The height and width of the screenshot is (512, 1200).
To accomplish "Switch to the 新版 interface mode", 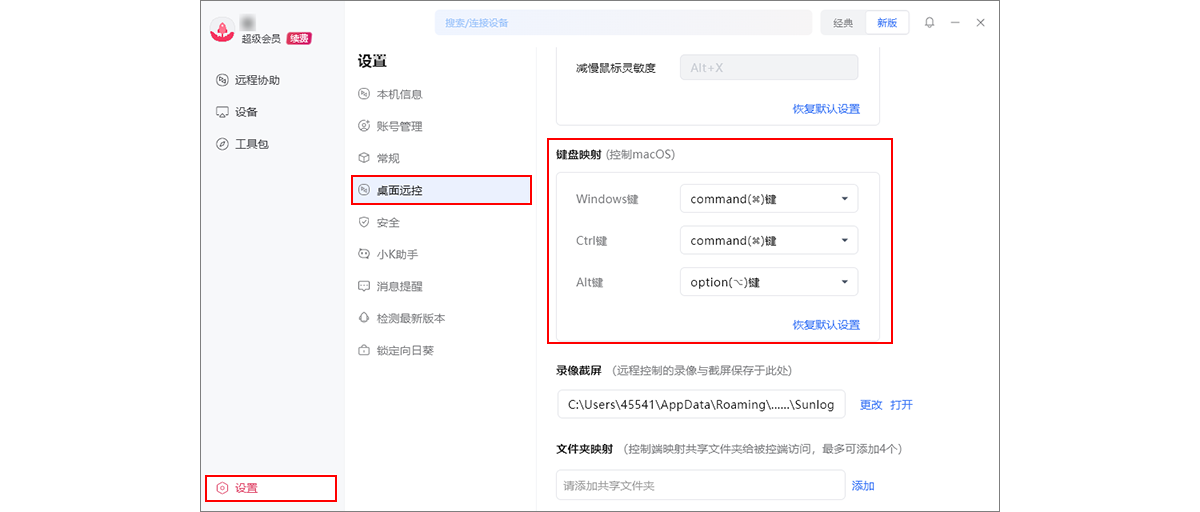I will [x=887, y=22].
